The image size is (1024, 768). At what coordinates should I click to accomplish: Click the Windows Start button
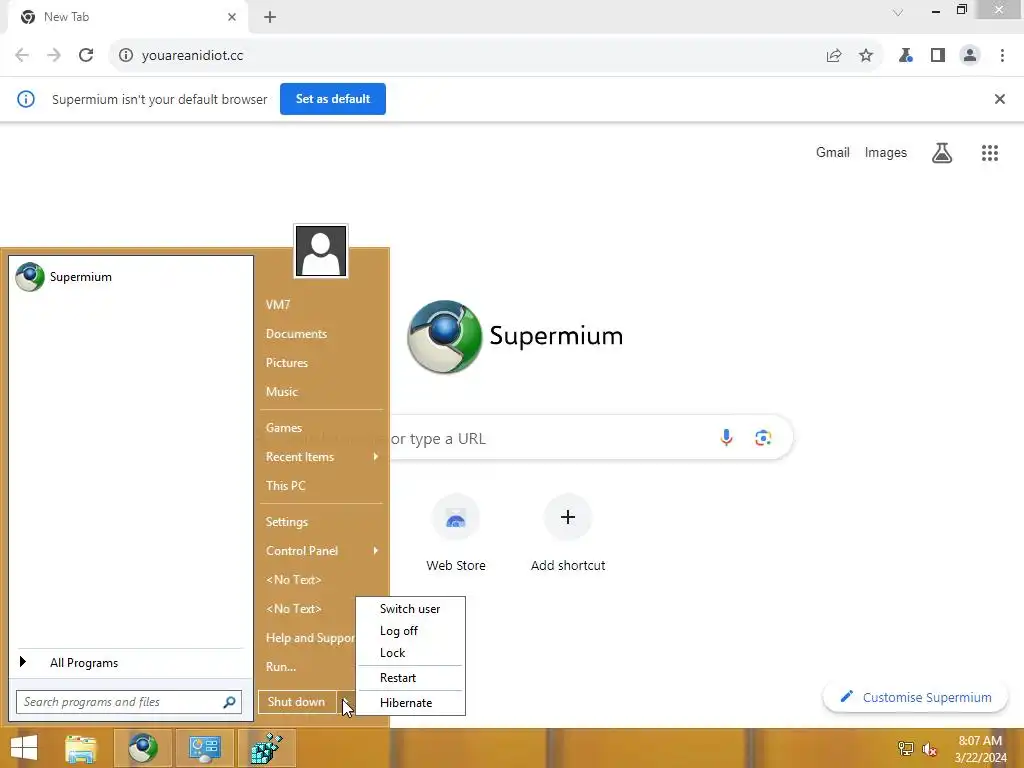24,748
